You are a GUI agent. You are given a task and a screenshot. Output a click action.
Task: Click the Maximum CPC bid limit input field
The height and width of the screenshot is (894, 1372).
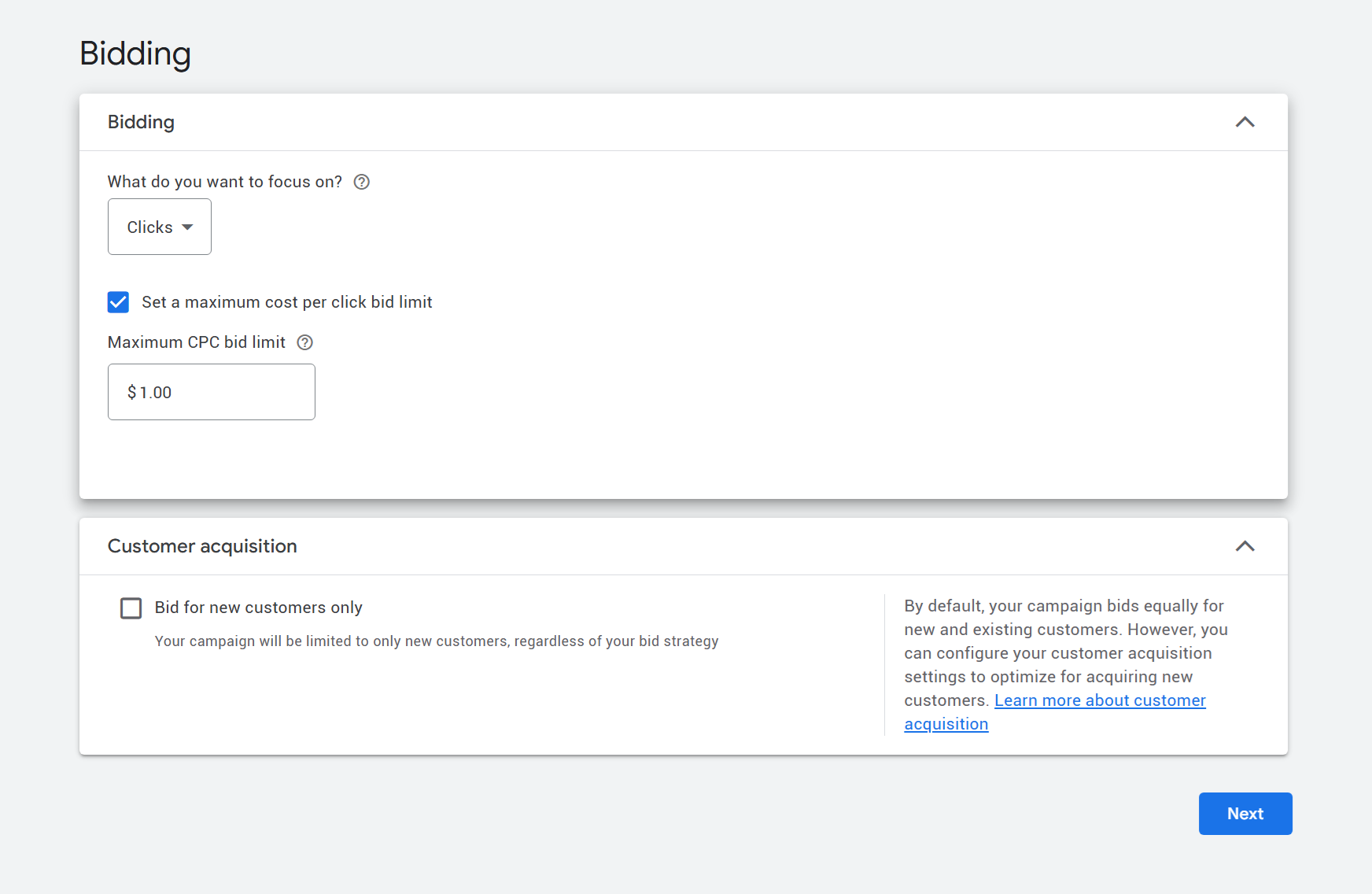[212, 392]
